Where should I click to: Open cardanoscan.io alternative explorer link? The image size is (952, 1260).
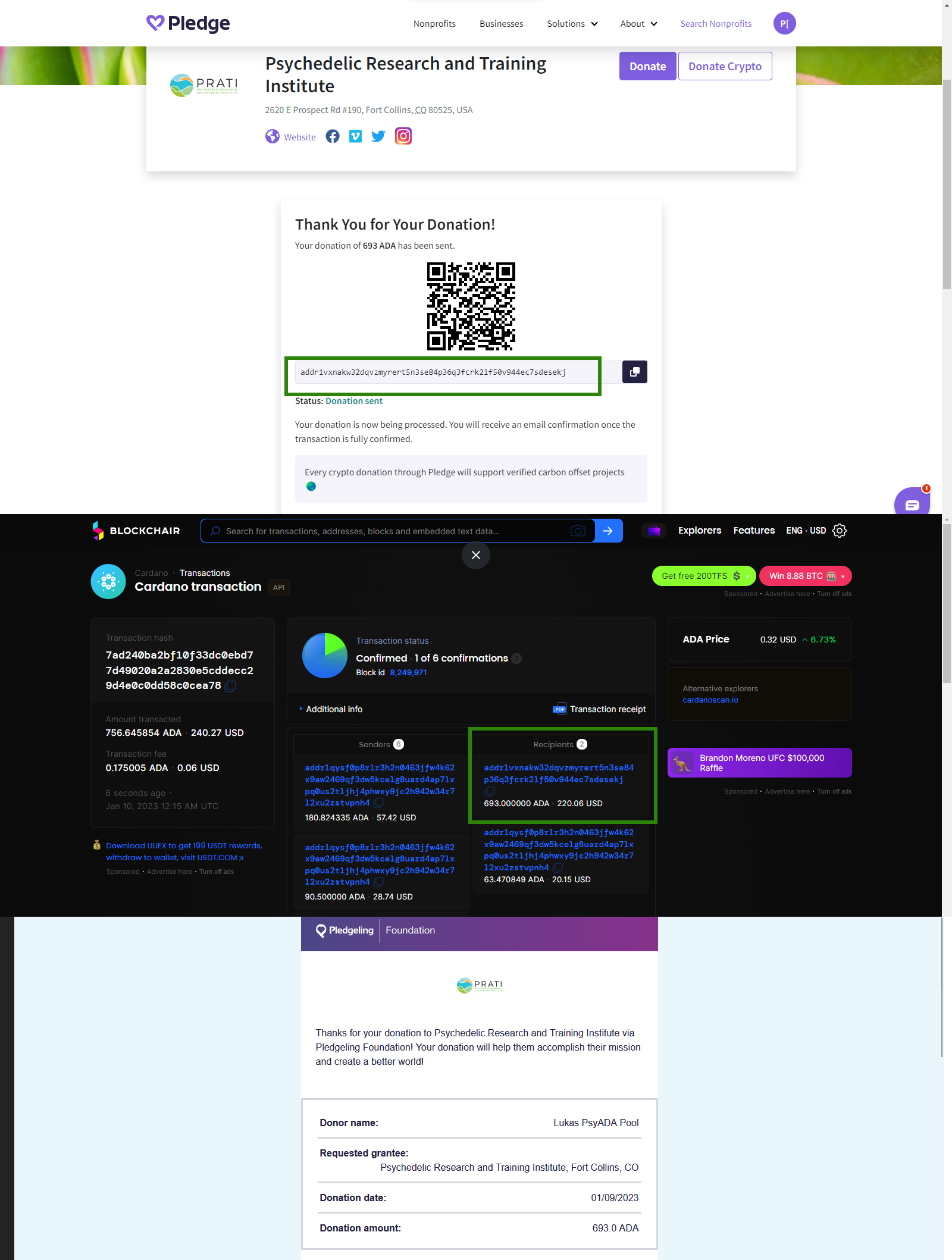coord(710,700)
